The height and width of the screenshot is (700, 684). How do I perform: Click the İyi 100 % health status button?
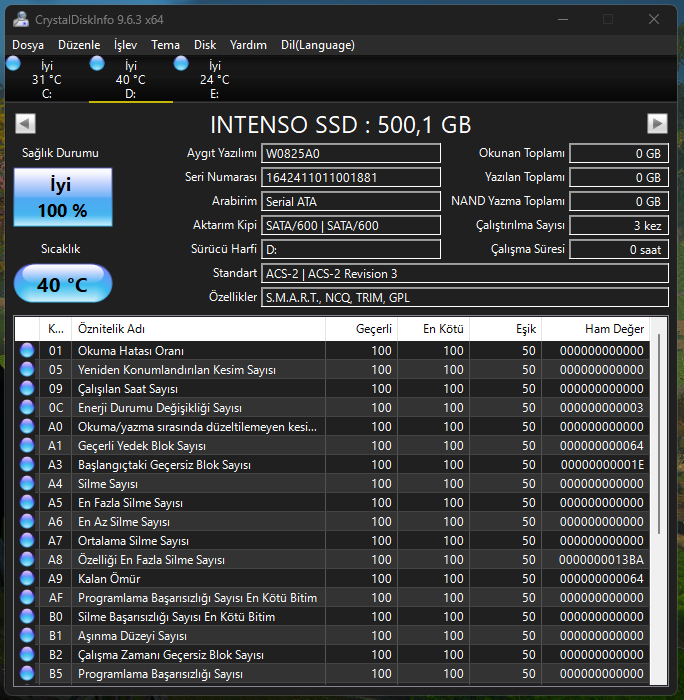pyautogui.click(x=63, y=197)
